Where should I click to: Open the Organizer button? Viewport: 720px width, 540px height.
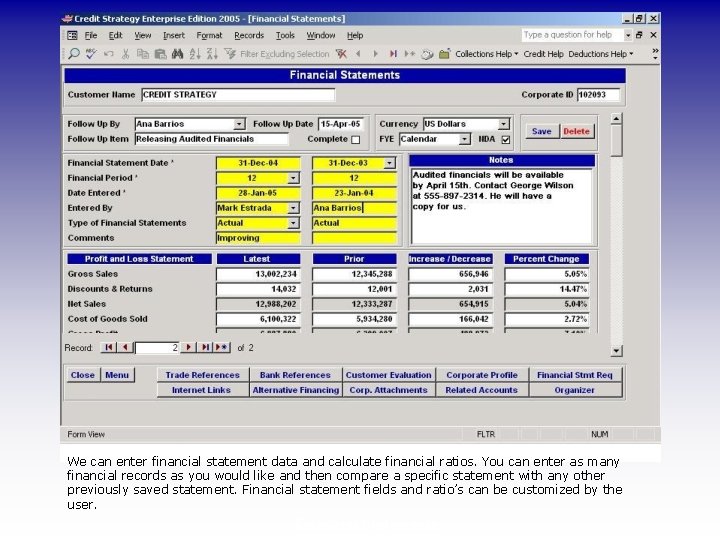coord(574,390)
